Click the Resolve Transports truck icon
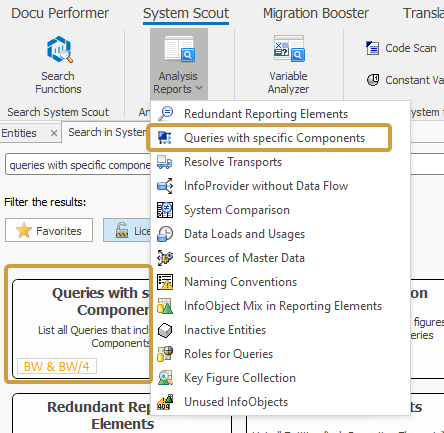The width and height of the screenshot is (444, 433). (x=165, y=162)
